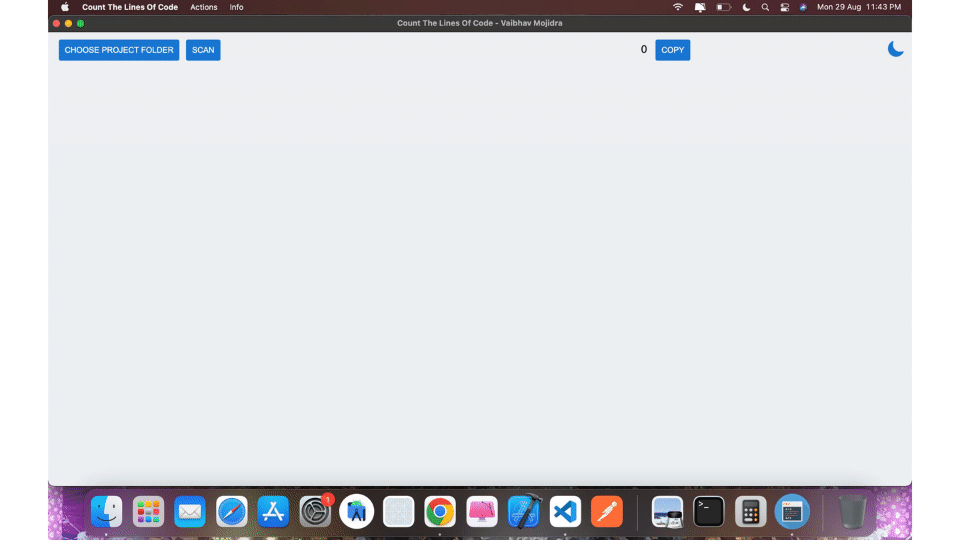Screen dimensions: 960x540
Task: Open Control Center in the menu bar
Action: coord(785,7)
